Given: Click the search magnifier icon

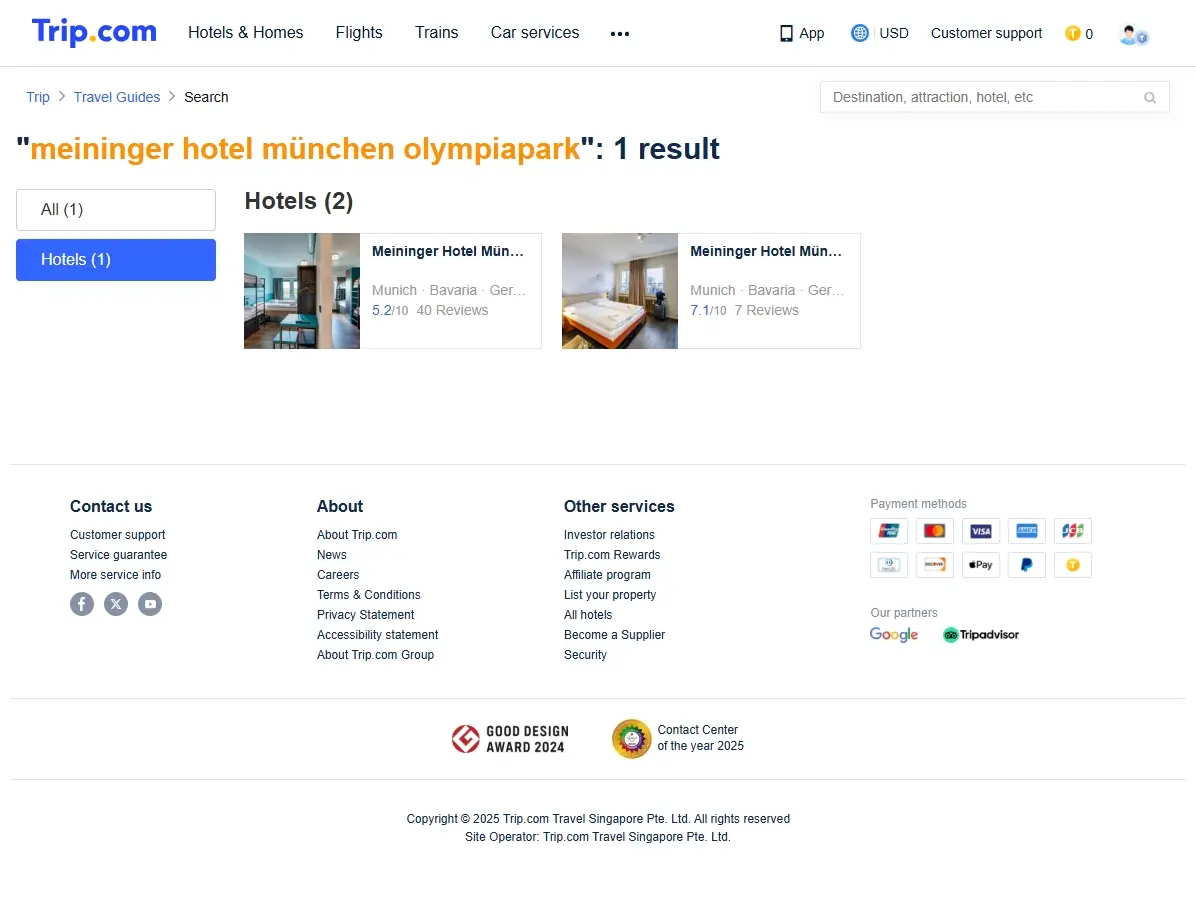Looking at the screenshot, I should click(x=1149, y=98).
